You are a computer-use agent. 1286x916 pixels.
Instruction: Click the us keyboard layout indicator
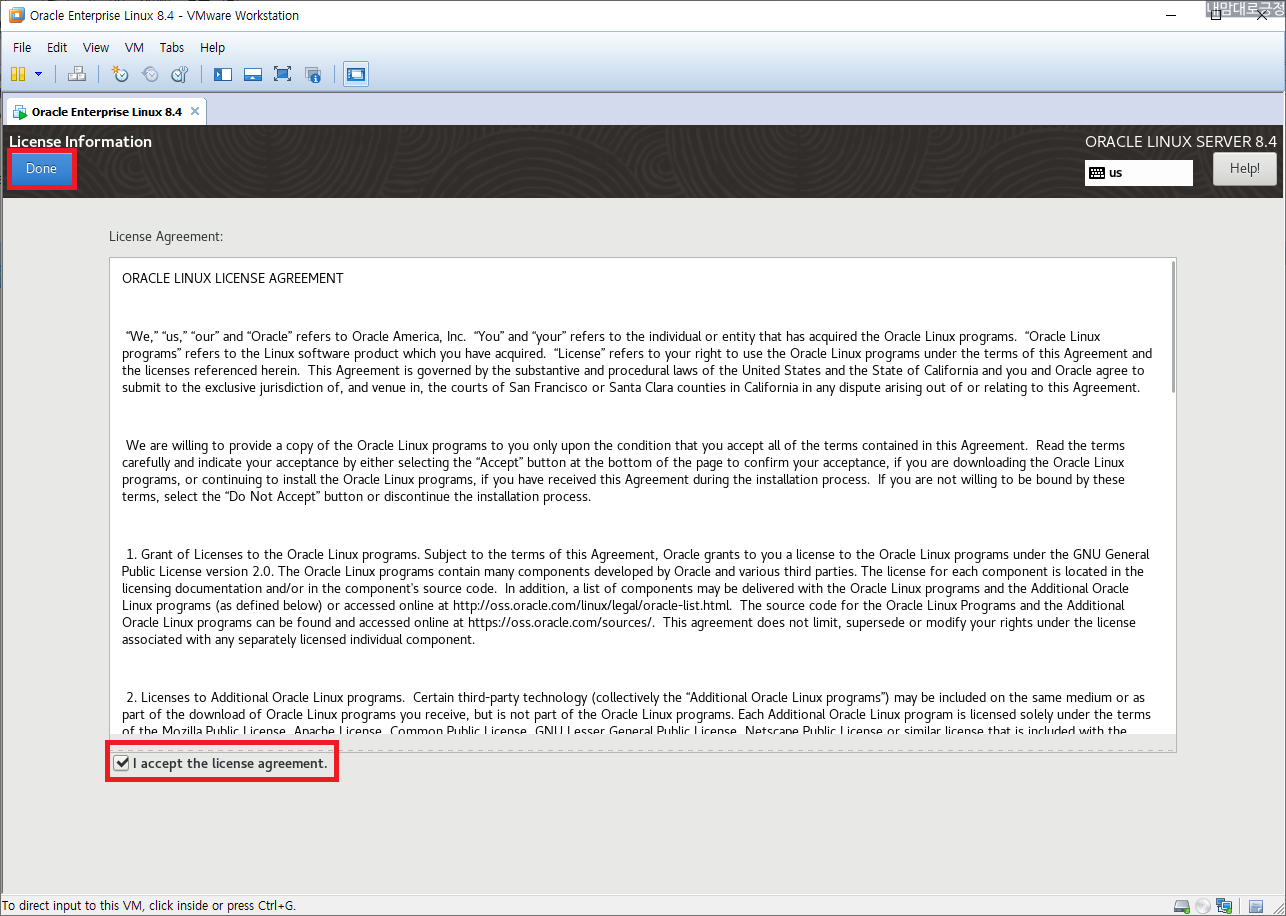tap(1139, 172)
